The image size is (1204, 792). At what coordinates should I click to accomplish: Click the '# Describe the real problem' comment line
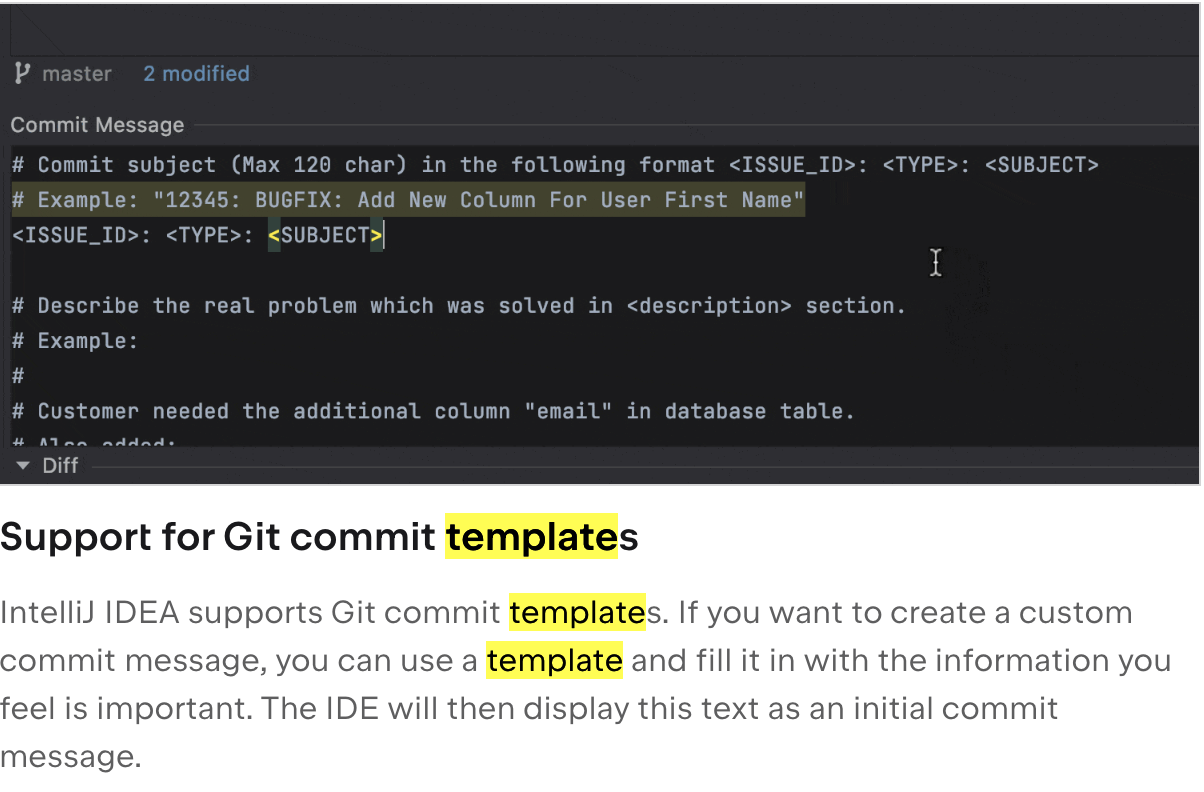(458, 306)
